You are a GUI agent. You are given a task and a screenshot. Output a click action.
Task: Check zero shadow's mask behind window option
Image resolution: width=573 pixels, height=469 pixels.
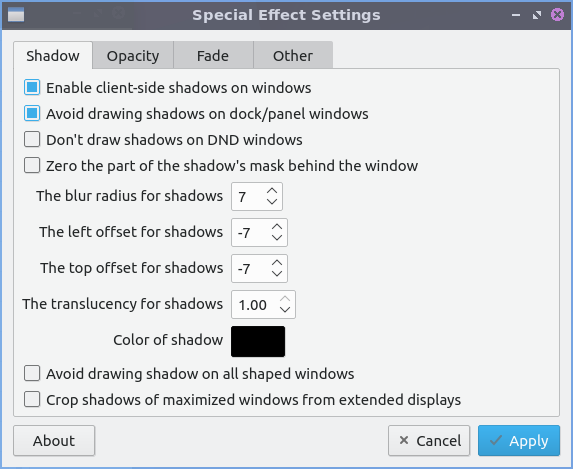[32, 166]
